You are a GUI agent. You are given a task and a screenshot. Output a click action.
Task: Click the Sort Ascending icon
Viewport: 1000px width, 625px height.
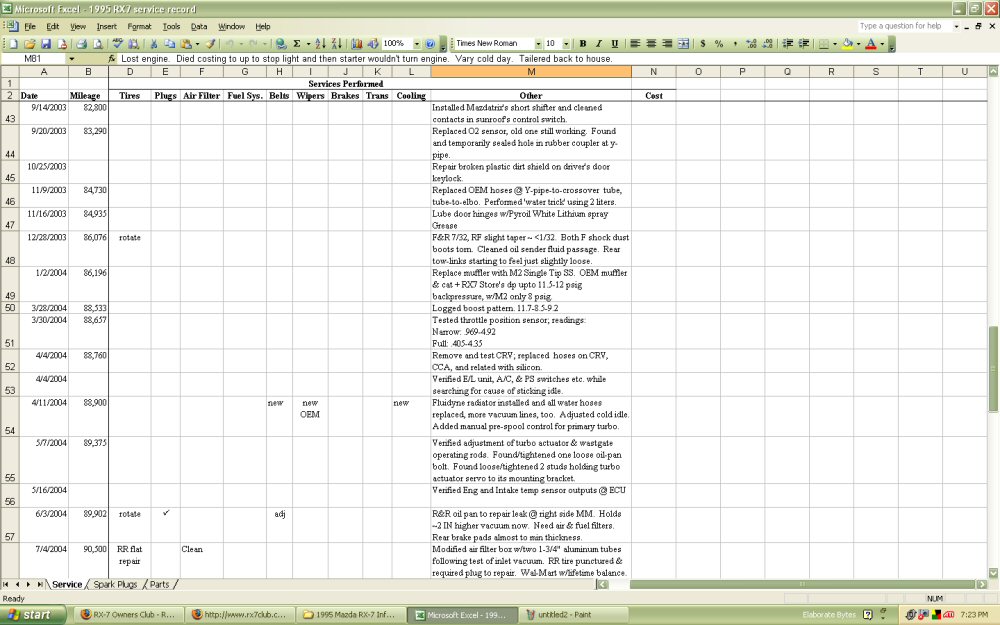tap(320, 43)
